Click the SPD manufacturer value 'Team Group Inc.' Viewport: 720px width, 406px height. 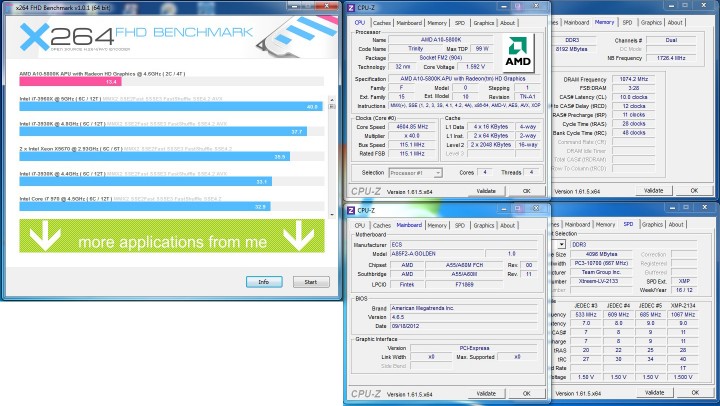tap(601, 272)
